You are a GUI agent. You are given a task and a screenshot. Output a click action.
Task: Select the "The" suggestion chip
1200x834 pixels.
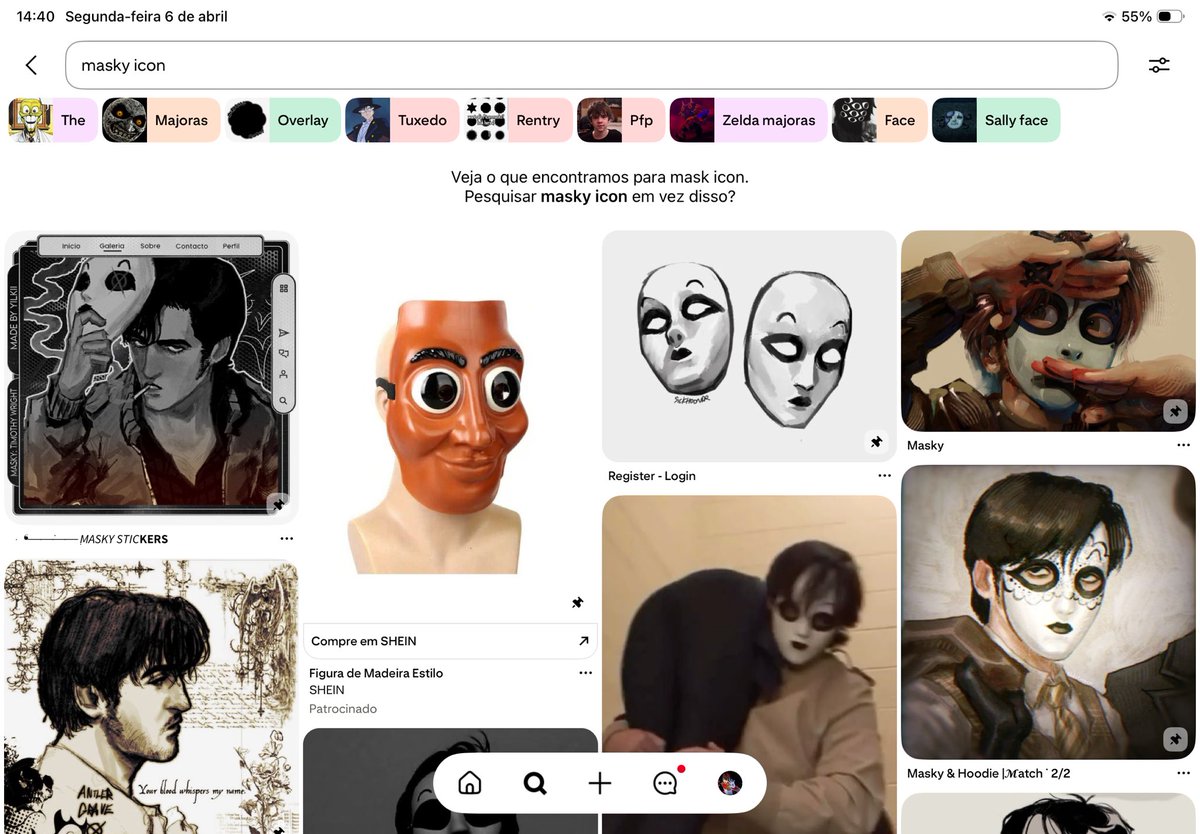(x=53, y=120)
